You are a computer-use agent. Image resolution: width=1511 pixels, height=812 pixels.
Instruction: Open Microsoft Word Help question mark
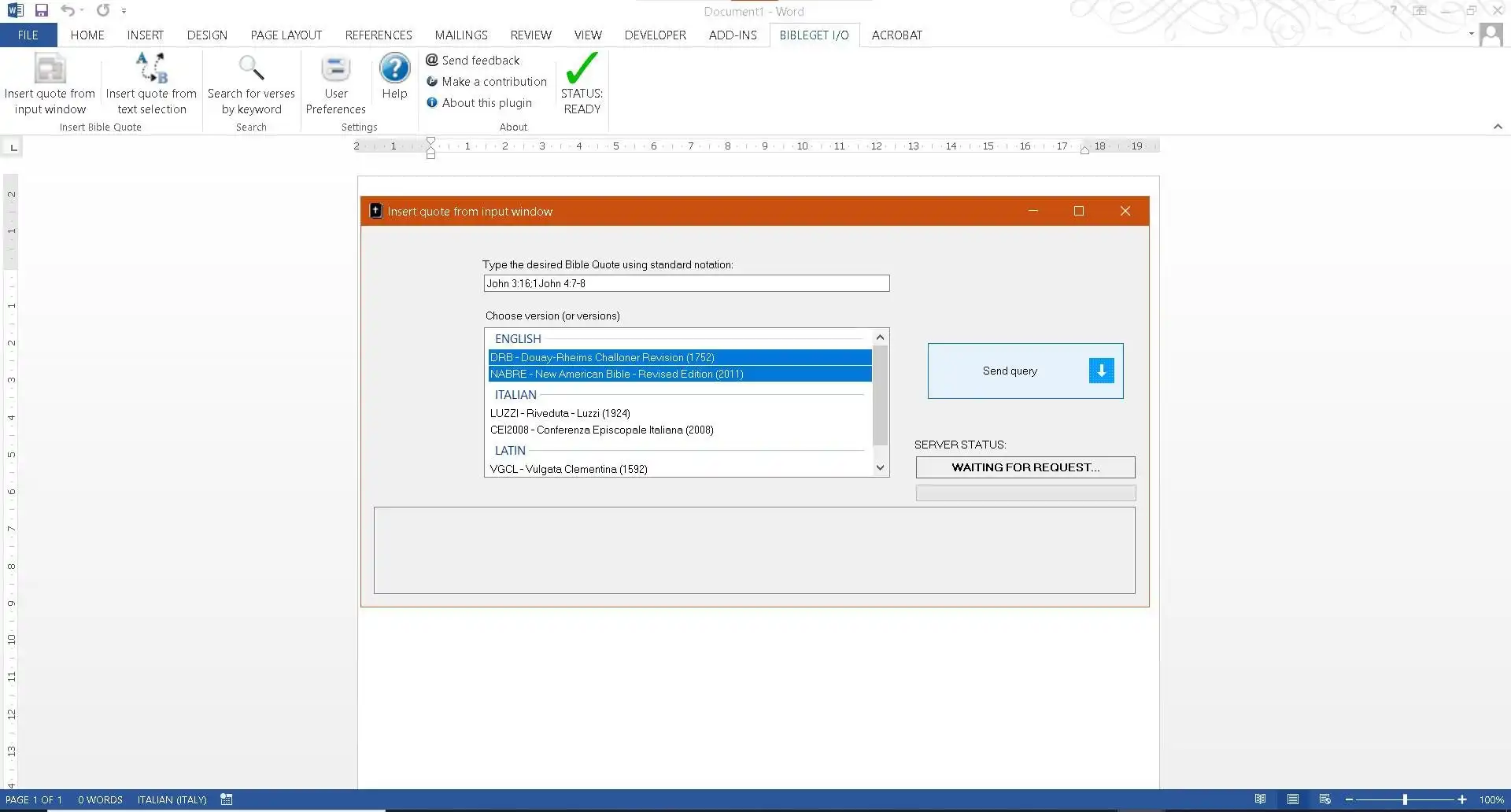[x=1394, y=11]
